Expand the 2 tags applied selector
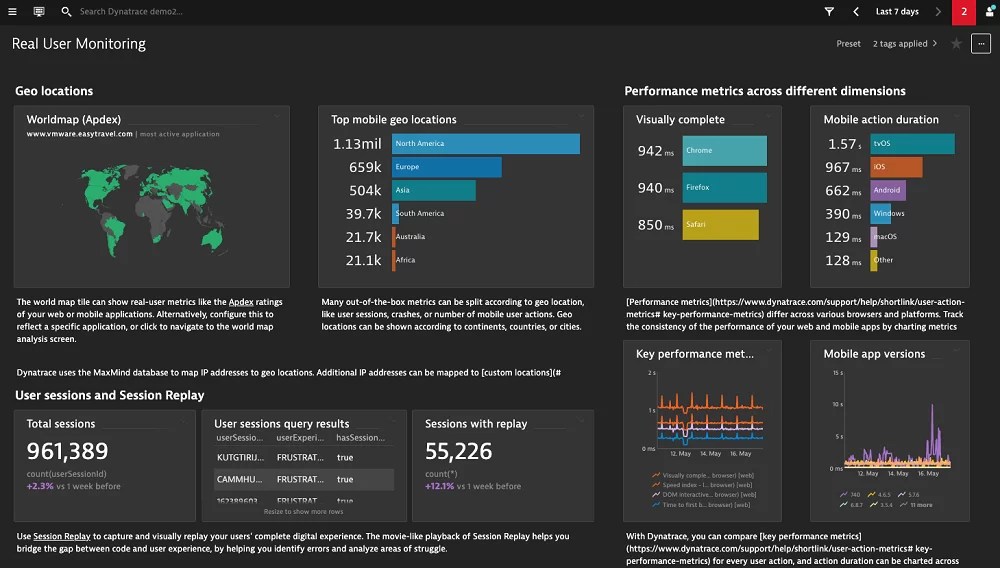This screenshot has width=1000, height=568. point(904,43)
